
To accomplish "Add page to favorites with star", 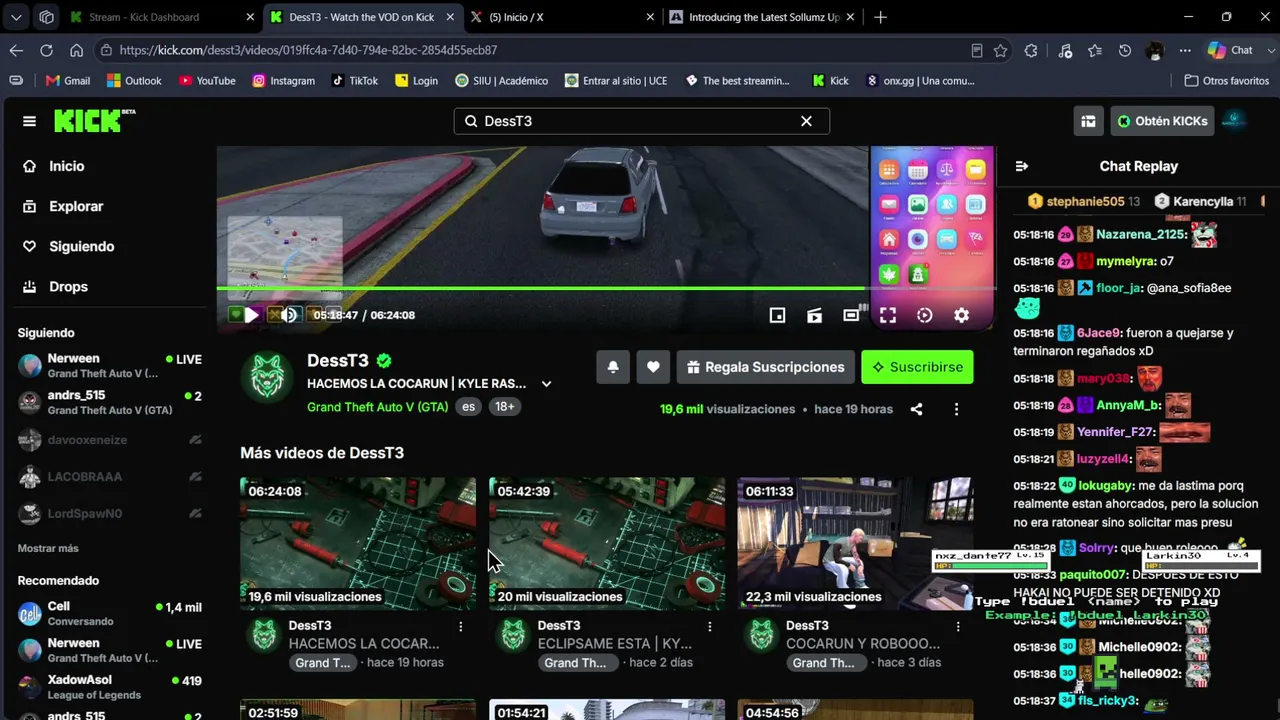I will pos(1000,50).
